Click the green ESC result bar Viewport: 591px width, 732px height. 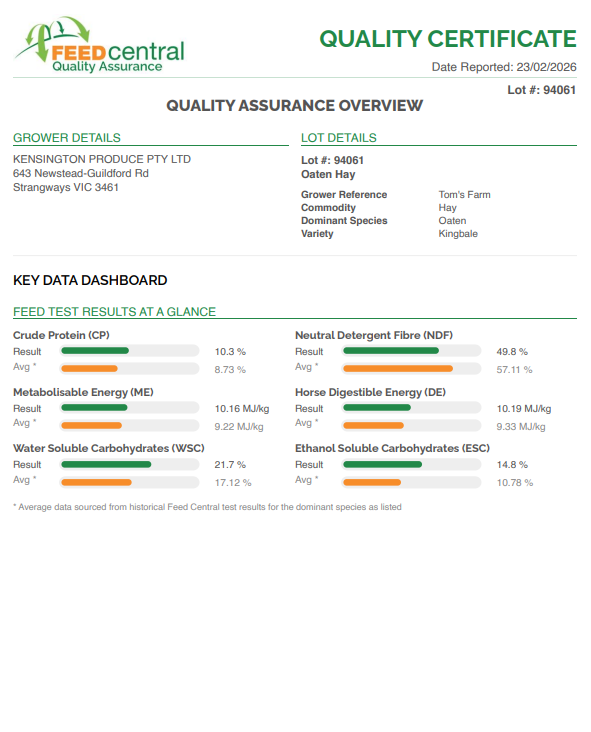click(x=383, y=465)
